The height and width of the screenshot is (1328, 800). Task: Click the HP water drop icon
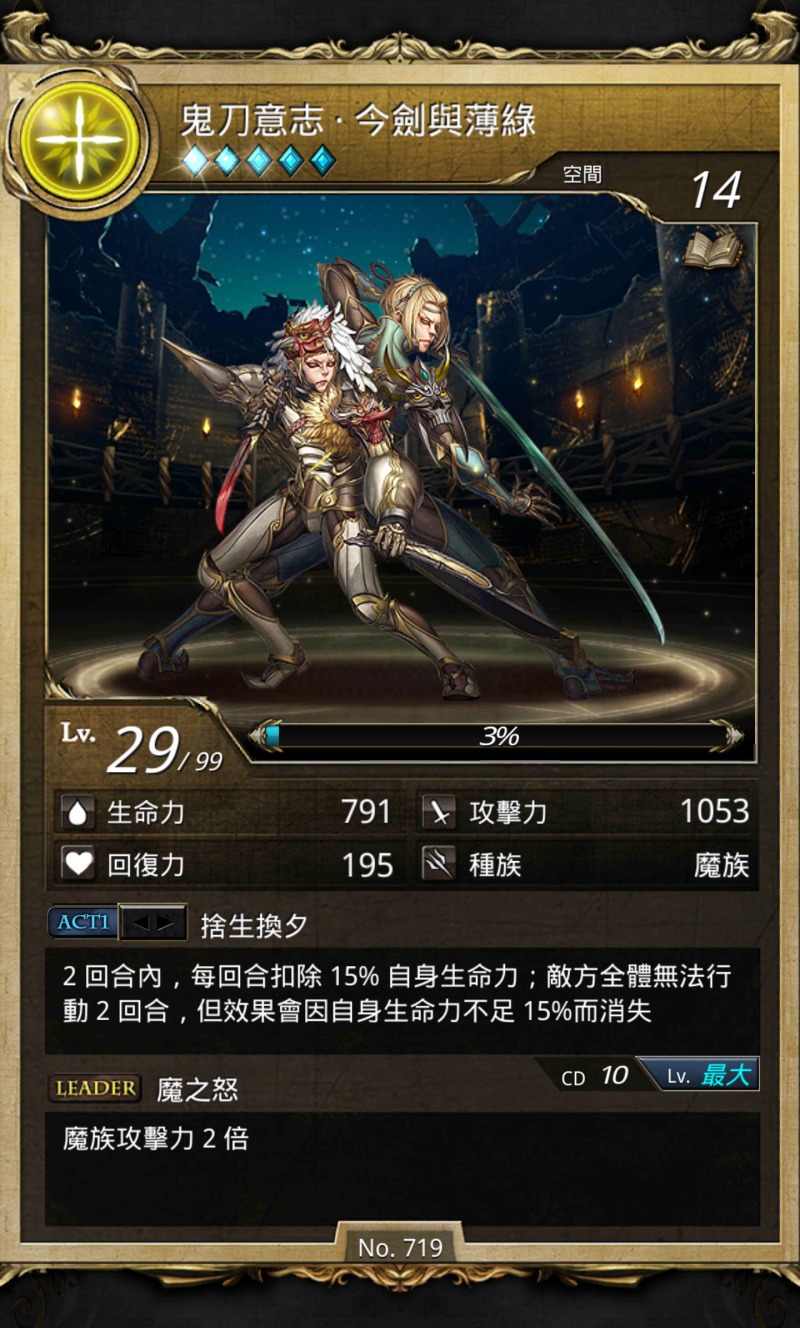pyautogui.click(x=78, y=813)
